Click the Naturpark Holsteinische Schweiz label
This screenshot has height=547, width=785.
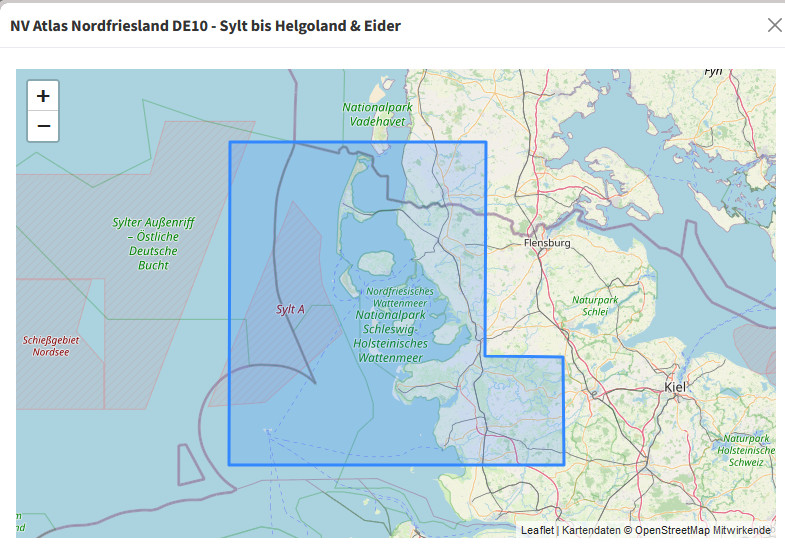coord(747,450)
